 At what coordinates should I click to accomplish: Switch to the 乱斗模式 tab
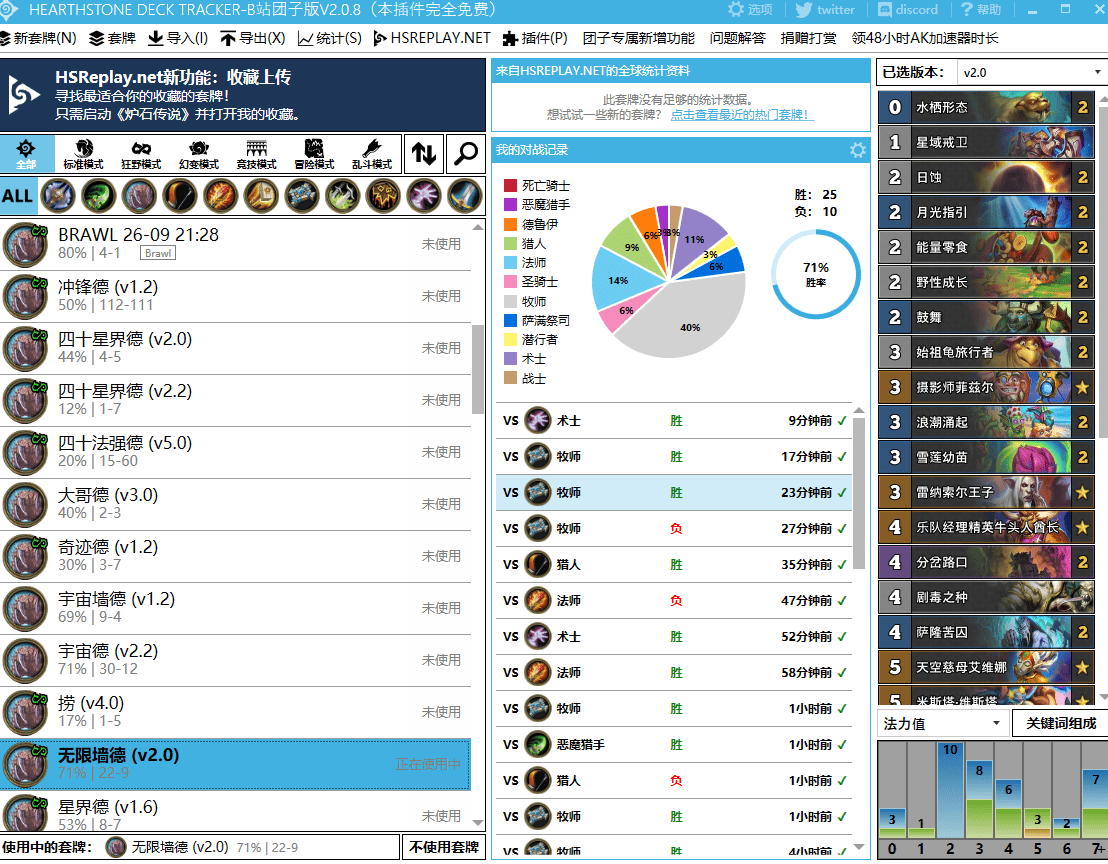click(372, 154)
